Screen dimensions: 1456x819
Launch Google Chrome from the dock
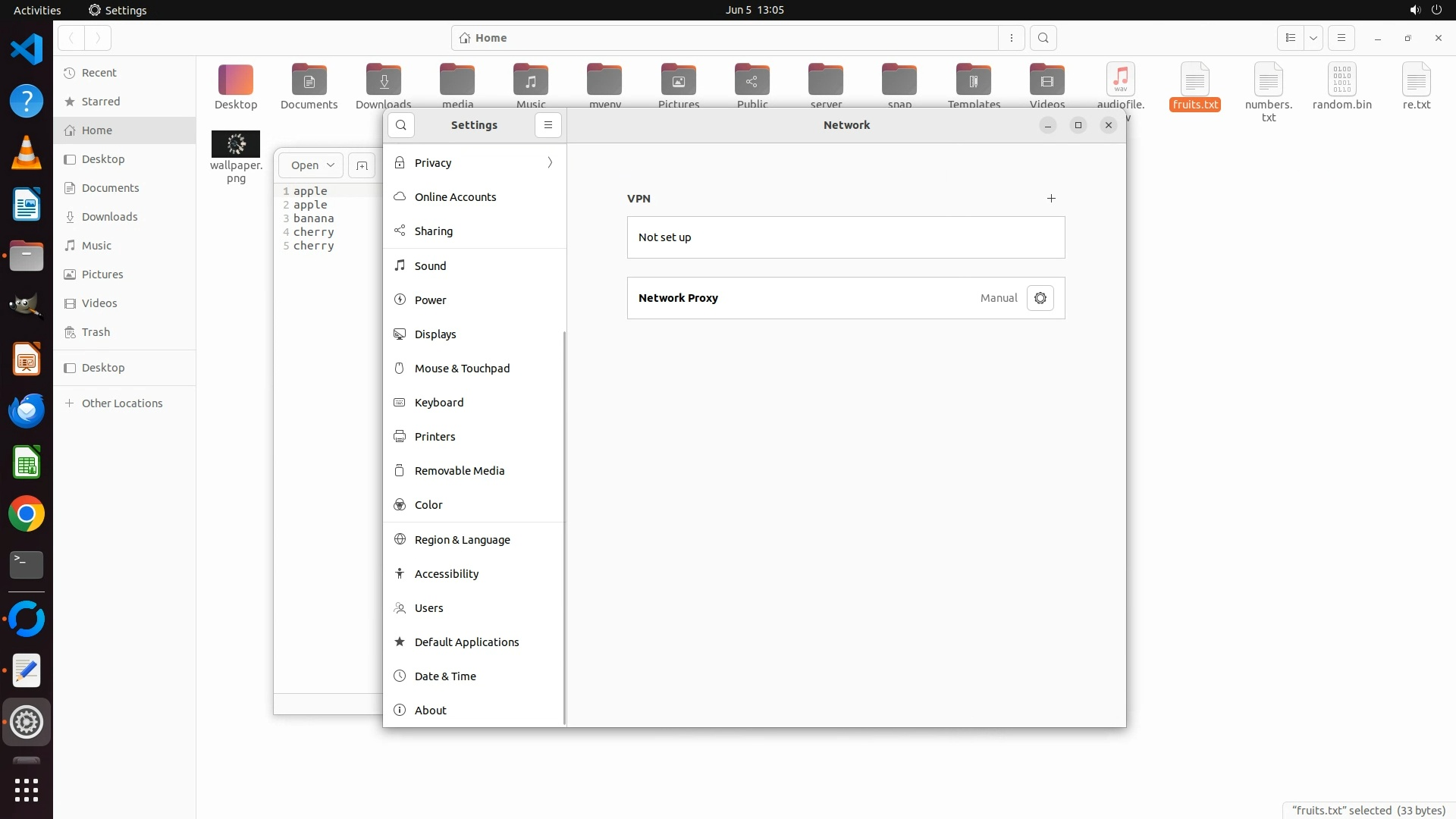point(27,514)
